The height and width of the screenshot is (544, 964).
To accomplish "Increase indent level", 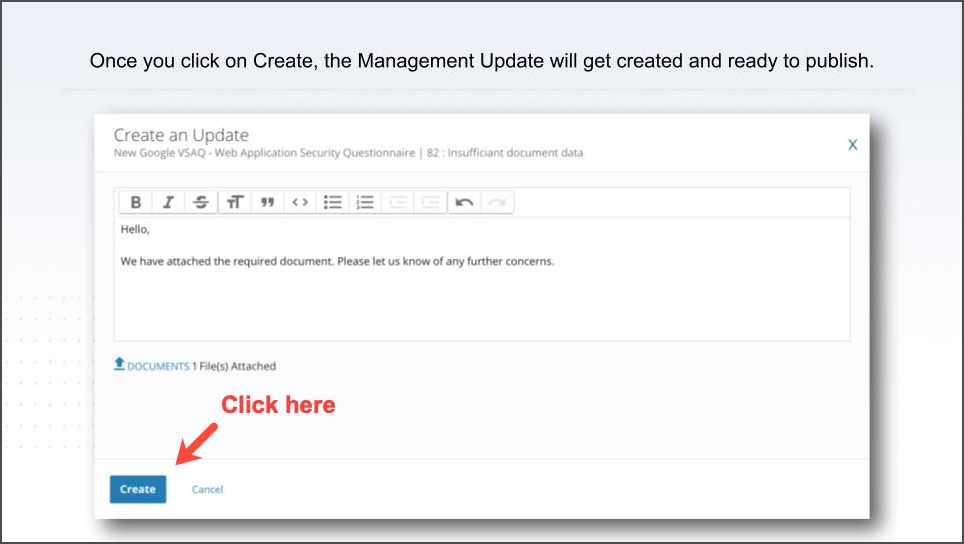I will (430, 202).
